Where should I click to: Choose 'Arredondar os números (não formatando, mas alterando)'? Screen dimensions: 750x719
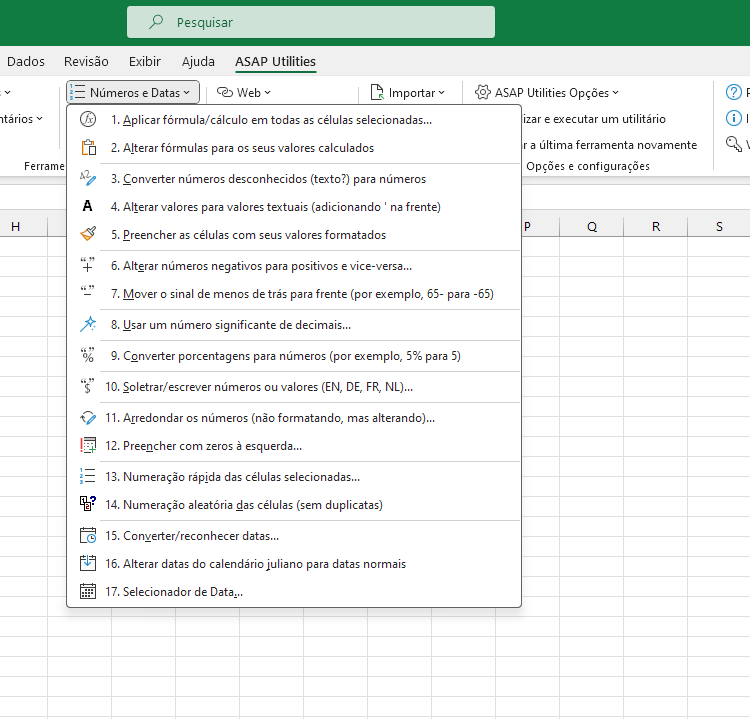click(294, 418)
